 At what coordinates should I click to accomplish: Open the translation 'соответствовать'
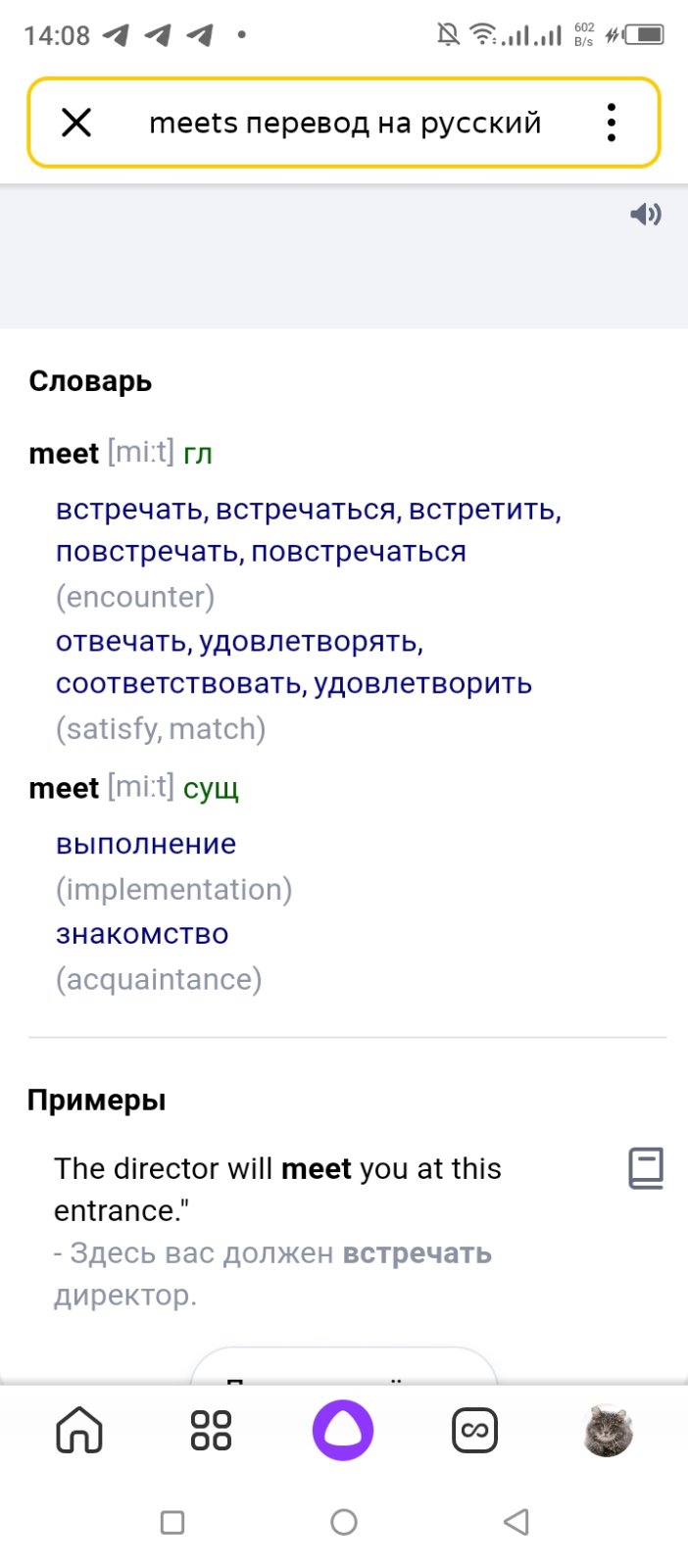(180, 683)
